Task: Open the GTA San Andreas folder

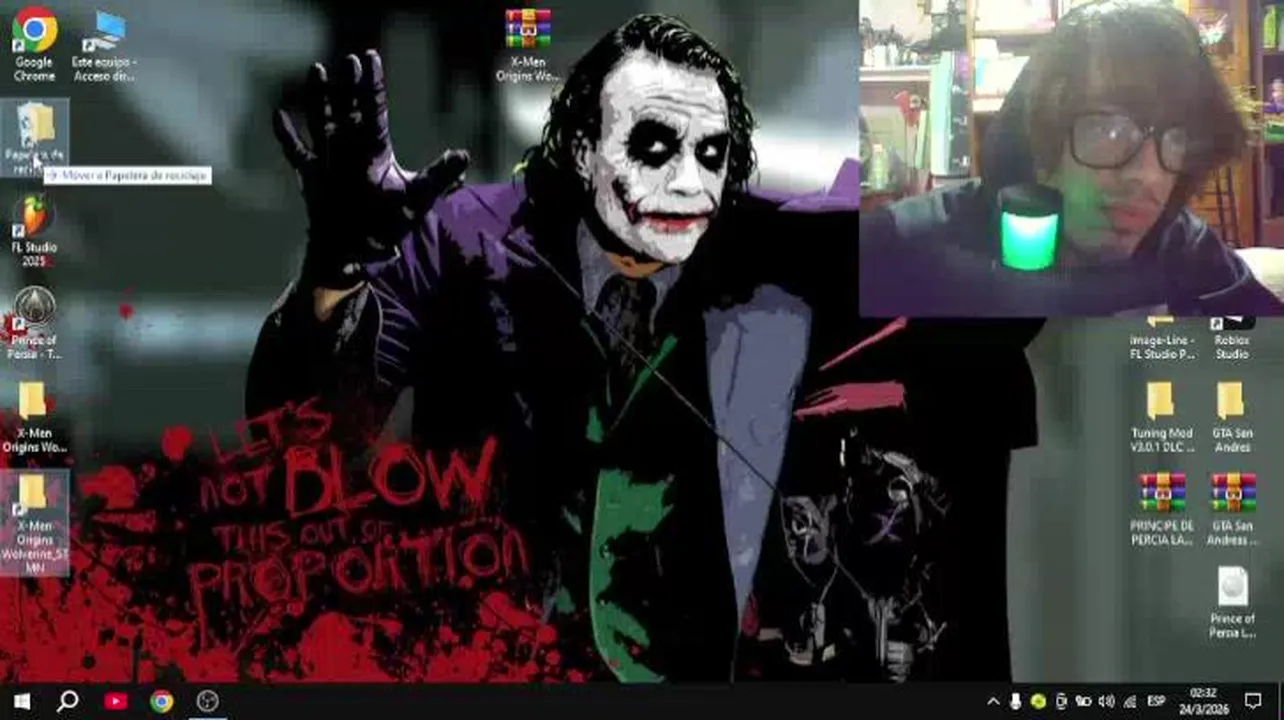Action: 1232,418
